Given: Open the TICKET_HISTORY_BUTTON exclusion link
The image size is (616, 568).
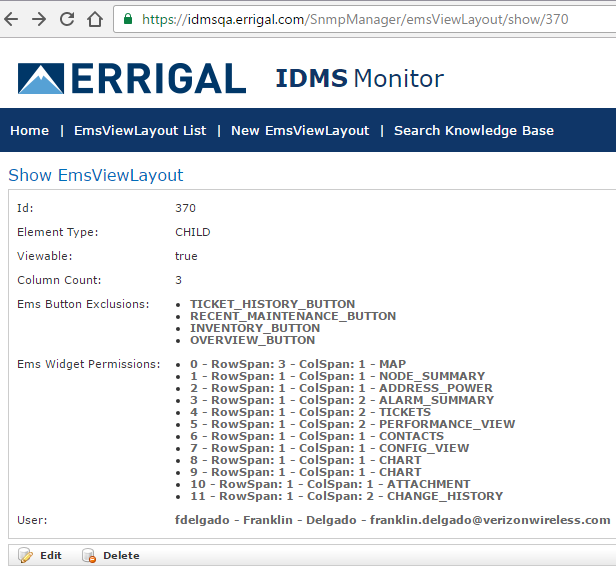Looking at the screenshot, I should click(x=272, y=304).
